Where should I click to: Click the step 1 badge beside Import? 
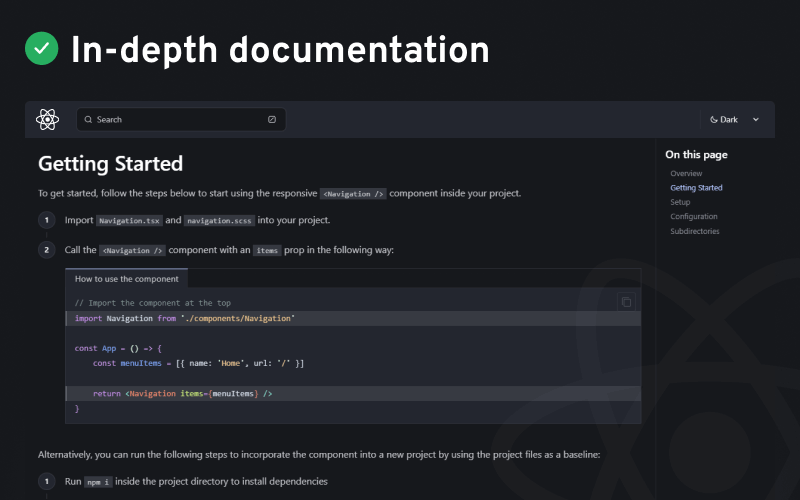(x=46, y=220)
